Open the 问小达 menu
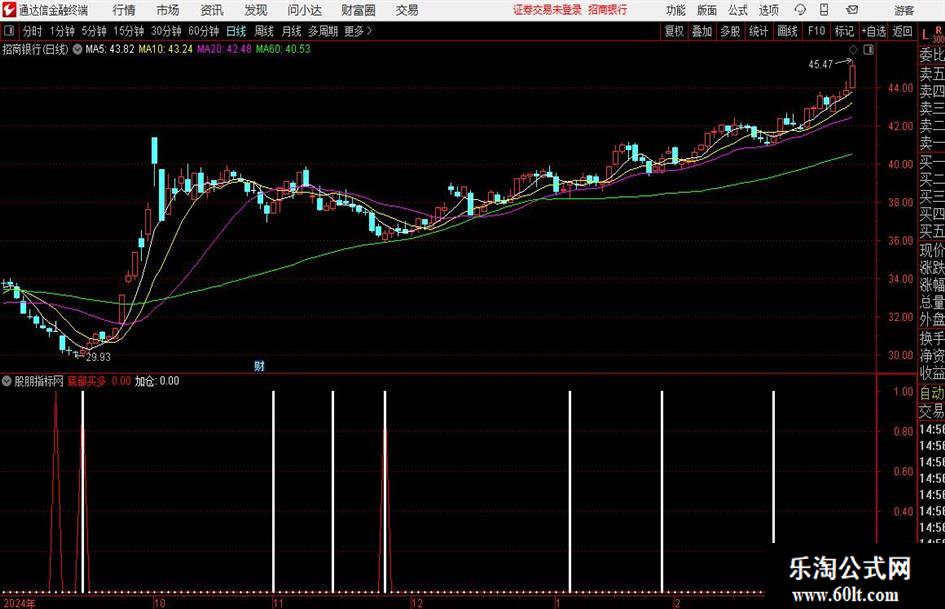 click(304, 10)
